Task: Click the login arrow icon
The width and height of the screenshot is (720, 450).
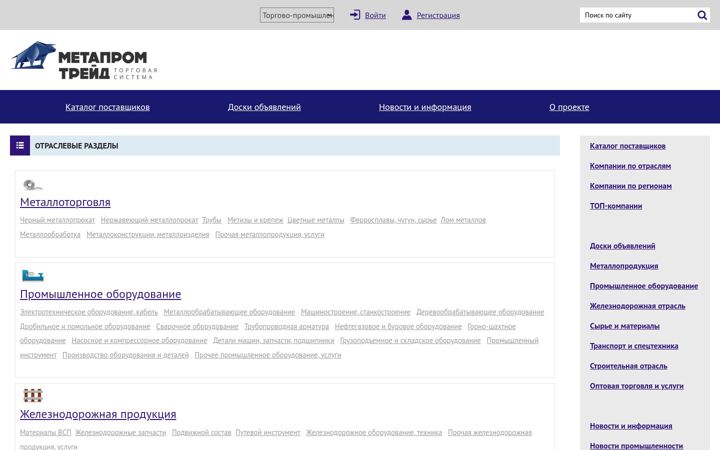Action: [355, 15]
